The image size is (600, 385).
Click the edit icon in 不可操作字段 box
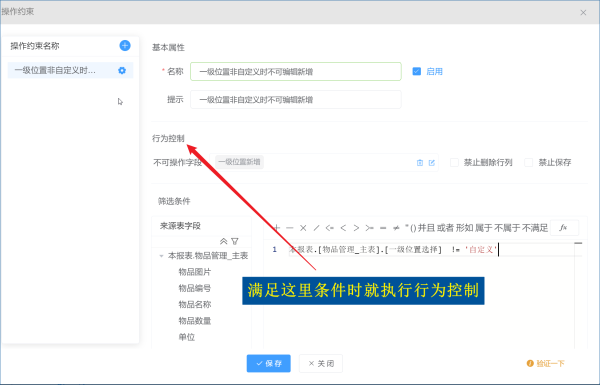pos(432,163)
